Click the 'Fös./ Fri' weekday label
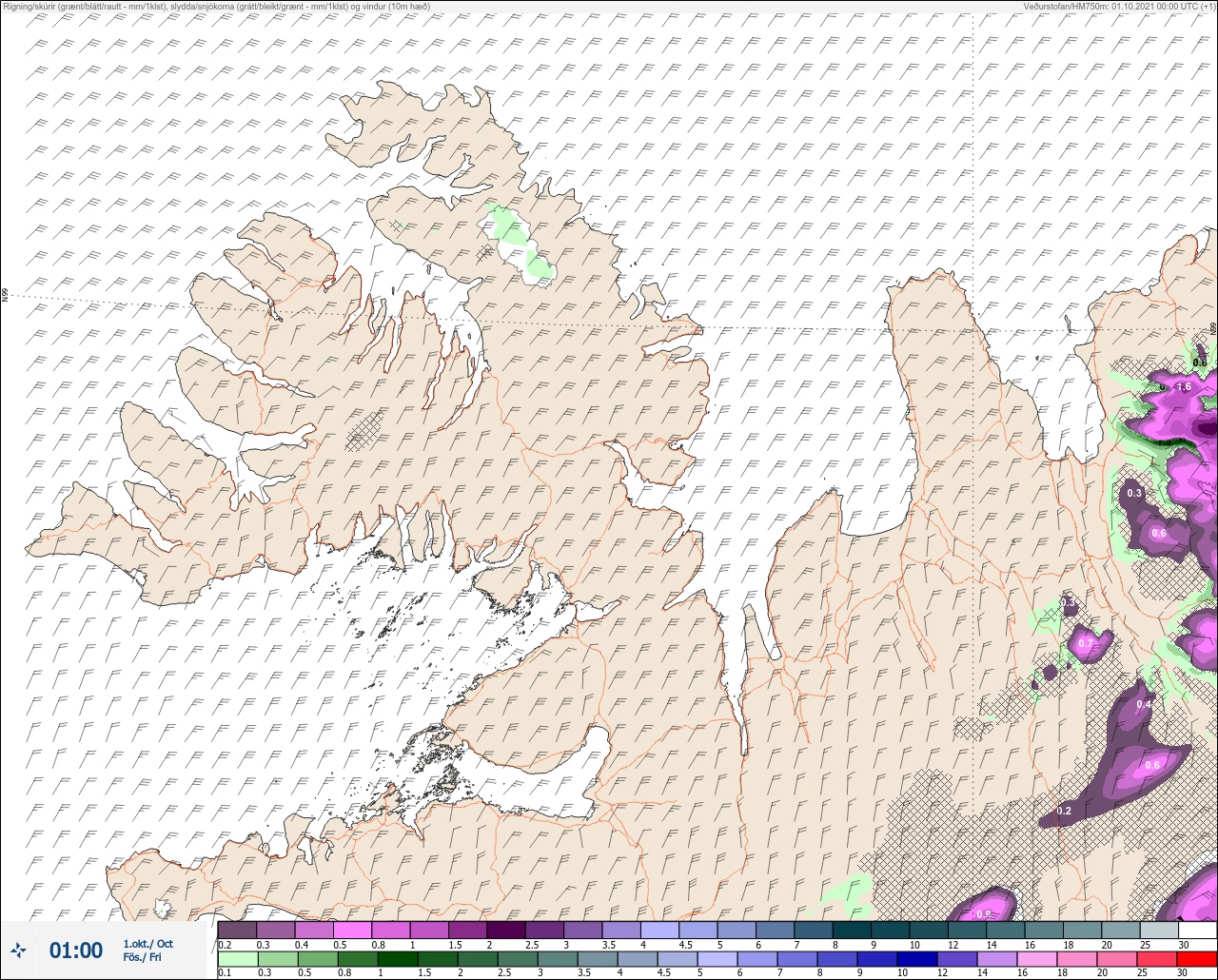Image resolution: width=1218 pixels, height=980 pixels. pos(142,957)
